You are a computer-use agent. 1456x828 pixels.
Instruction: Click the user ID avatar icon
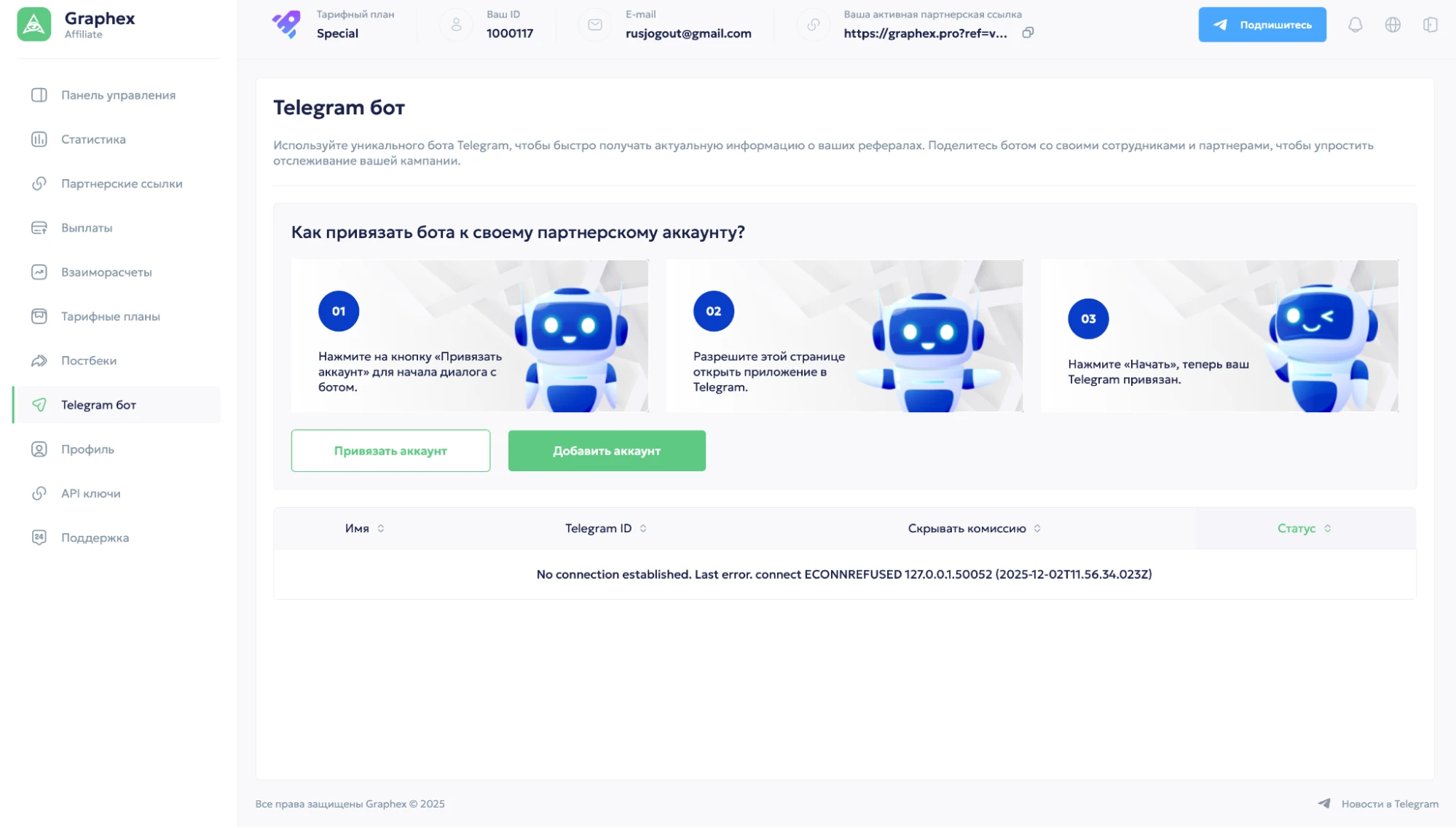(457, 25)
